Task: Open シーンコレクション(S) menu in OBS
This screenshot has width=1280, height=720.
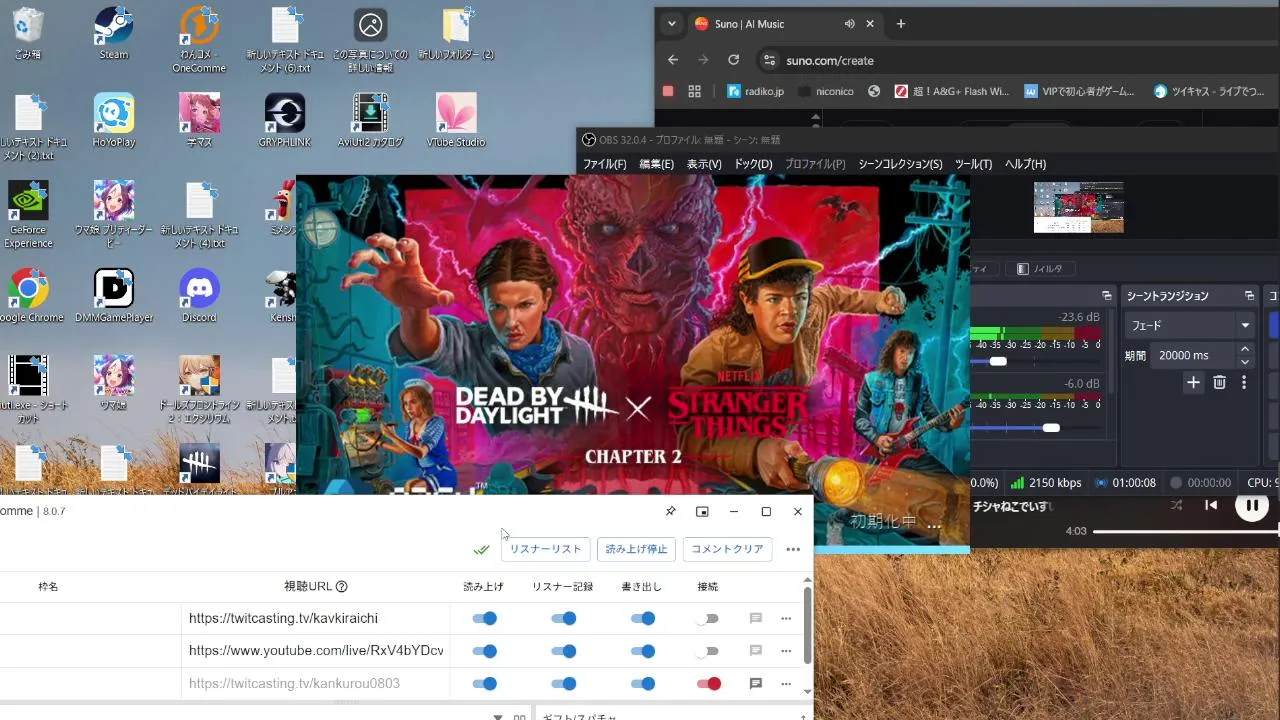Action: [900, 164]
